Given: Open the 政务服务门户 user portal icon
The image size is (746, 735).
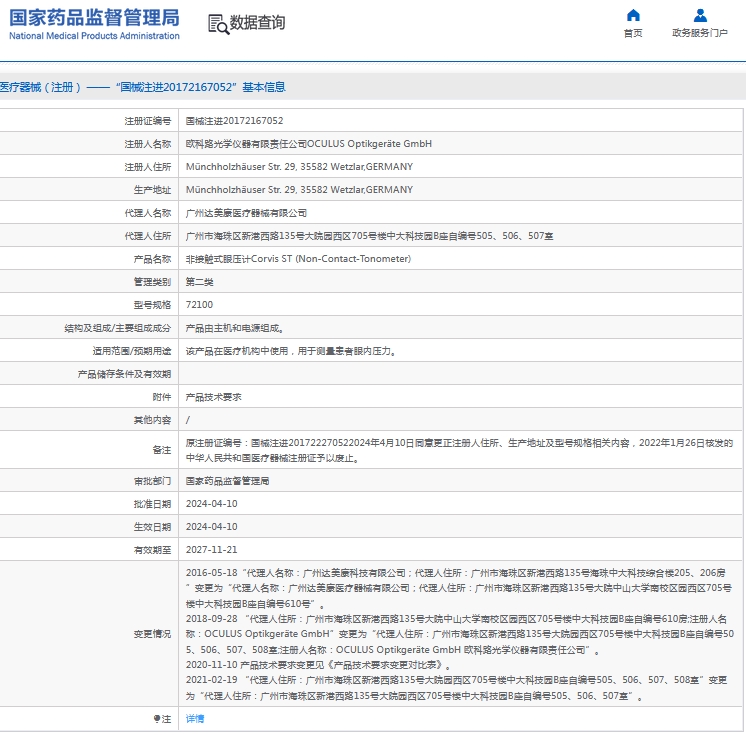Looking at the screenshot, I should 700,16.
